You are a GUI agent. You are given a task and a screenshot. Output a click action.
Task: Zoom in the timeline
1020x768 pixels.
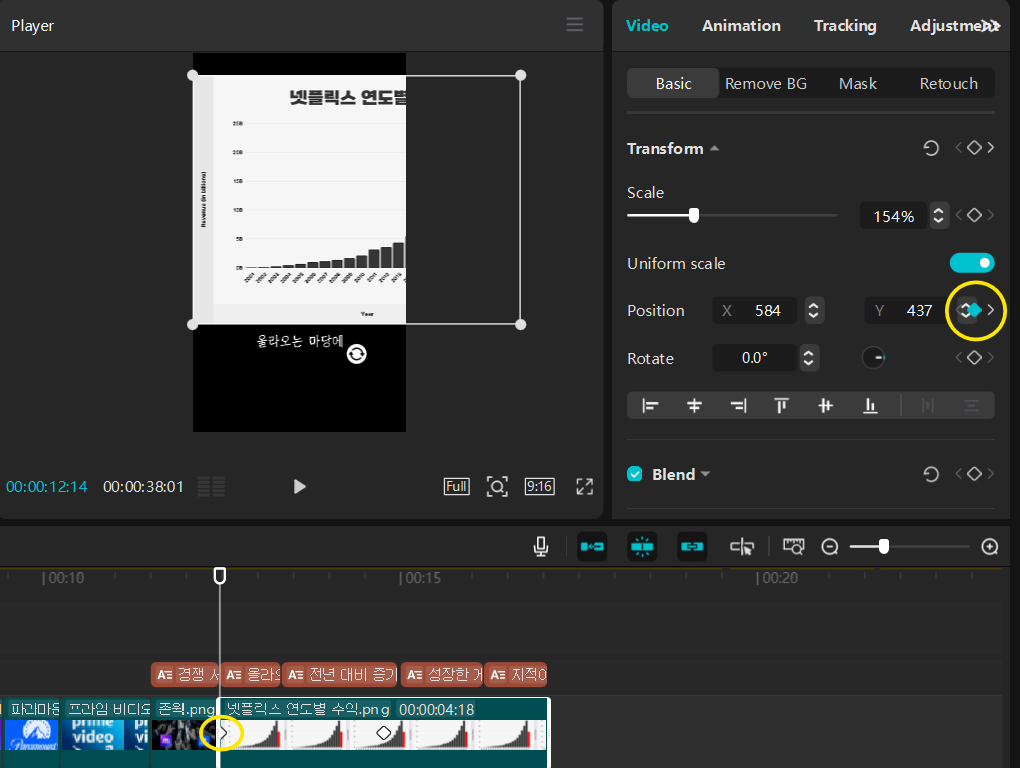coord(990,547)
